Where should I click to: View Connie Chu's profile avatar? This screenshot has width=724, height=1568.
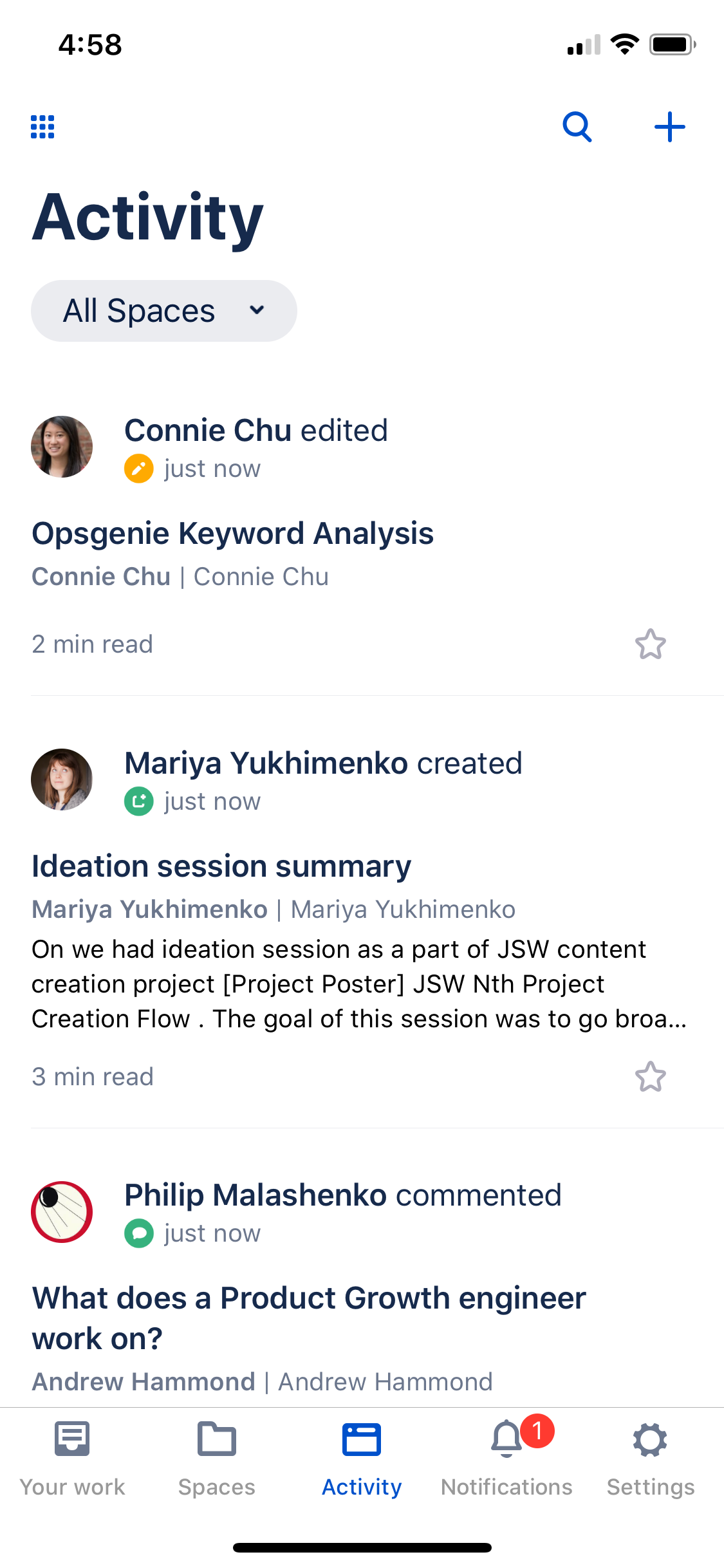(62, 447)
